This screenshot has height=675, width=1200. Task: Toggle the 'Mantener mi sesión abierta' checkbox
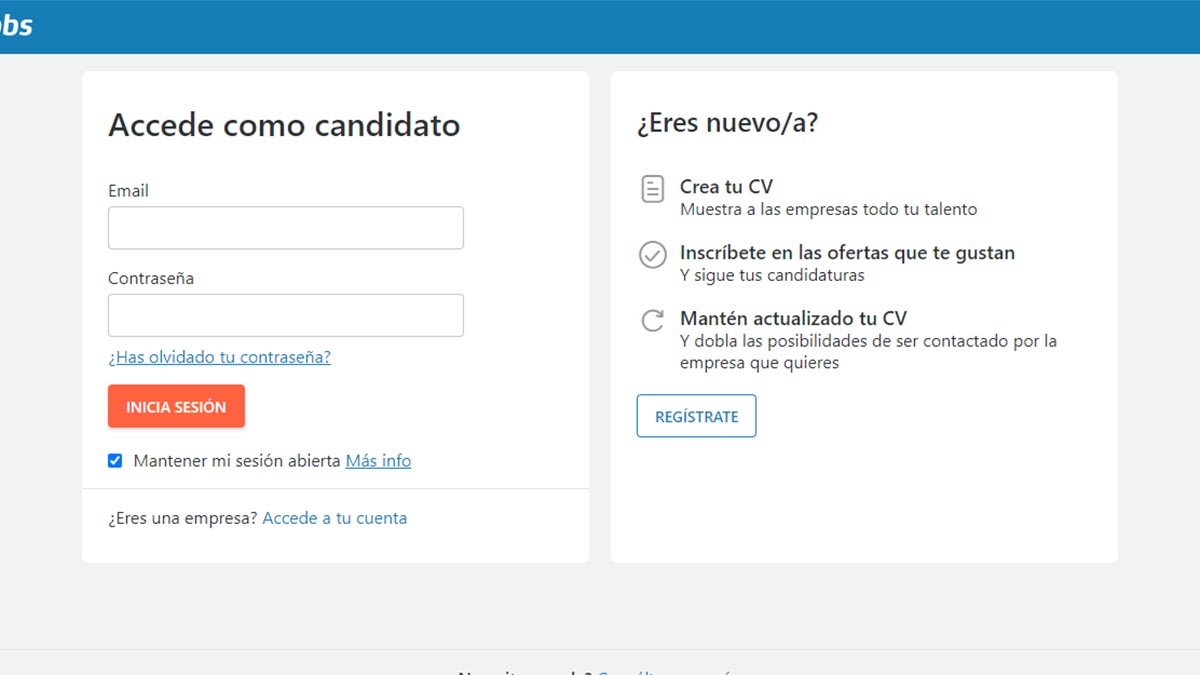pyautogui.click(x=115, y=460)
